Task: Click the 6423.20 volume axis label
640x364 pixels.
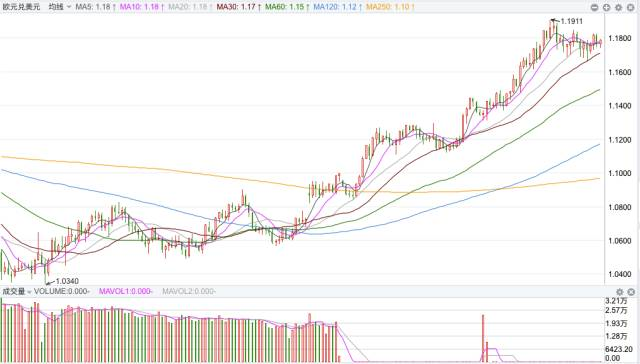Action: coord(620,349)
